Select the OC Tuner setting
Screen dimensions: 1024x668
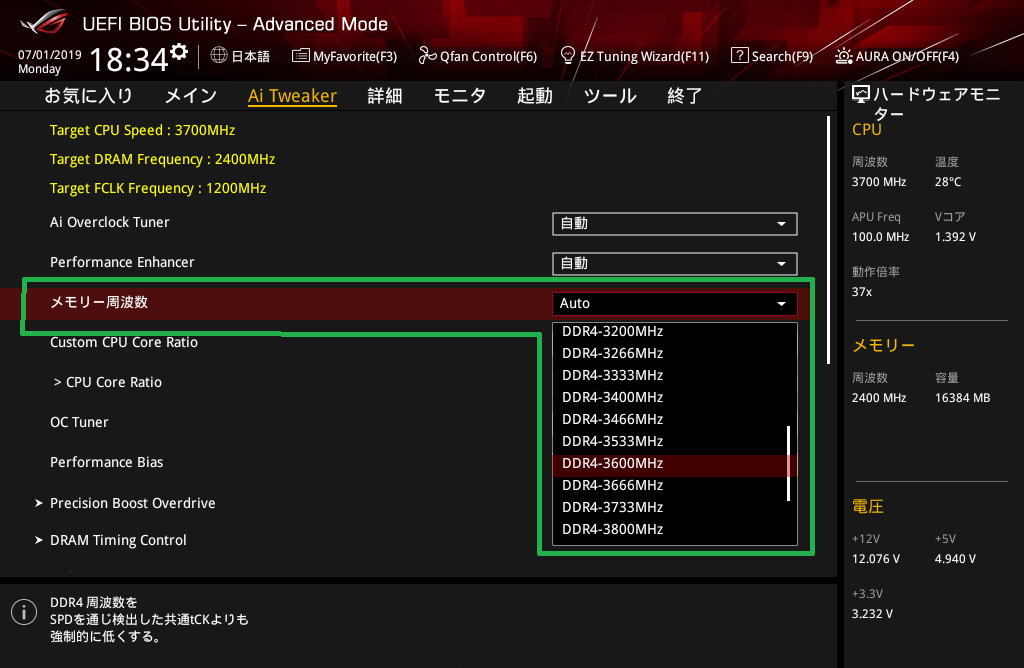(79, 422)
